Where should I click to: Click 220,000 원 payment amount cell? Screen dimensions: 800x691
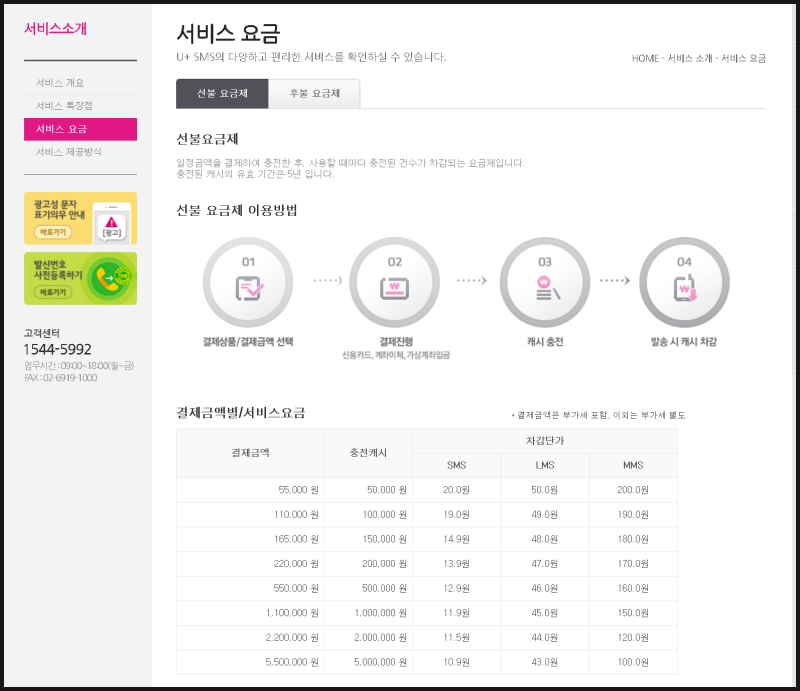click(250, 564)
